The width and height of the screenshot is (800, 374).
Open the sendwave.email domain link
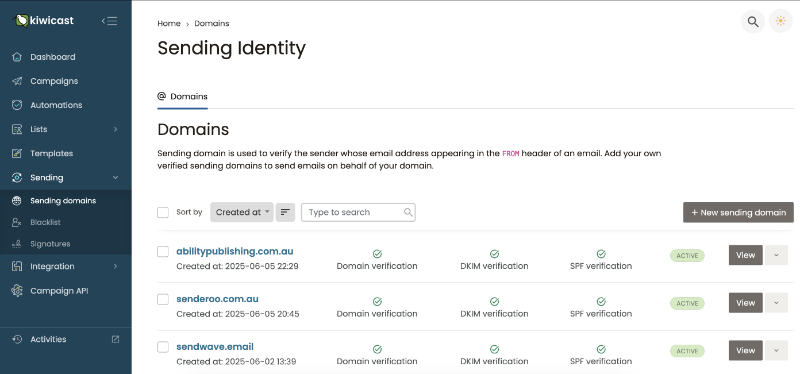[215, 347]
